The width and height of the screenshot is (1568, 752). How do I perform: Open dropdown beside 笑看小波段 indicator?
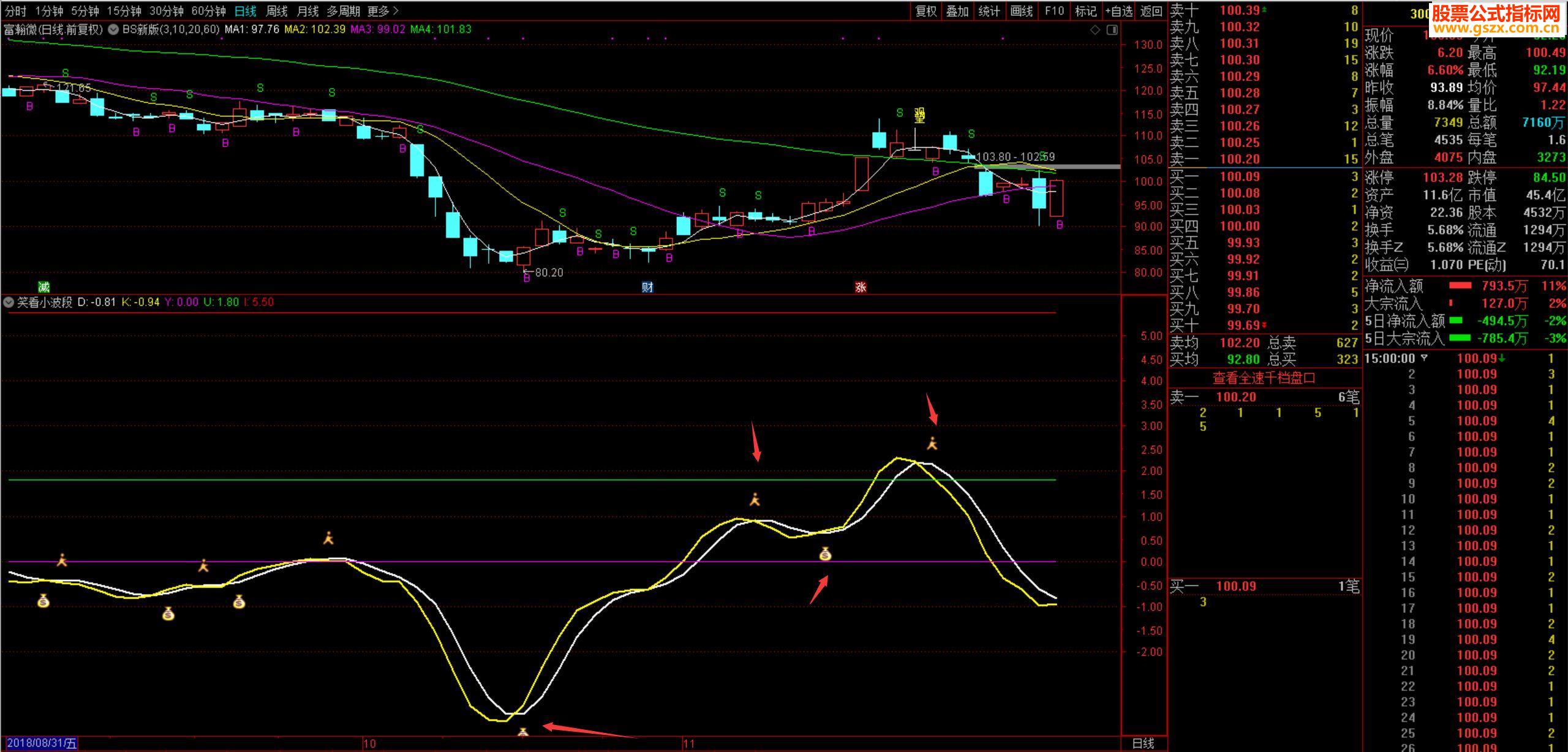pos(9,302)
